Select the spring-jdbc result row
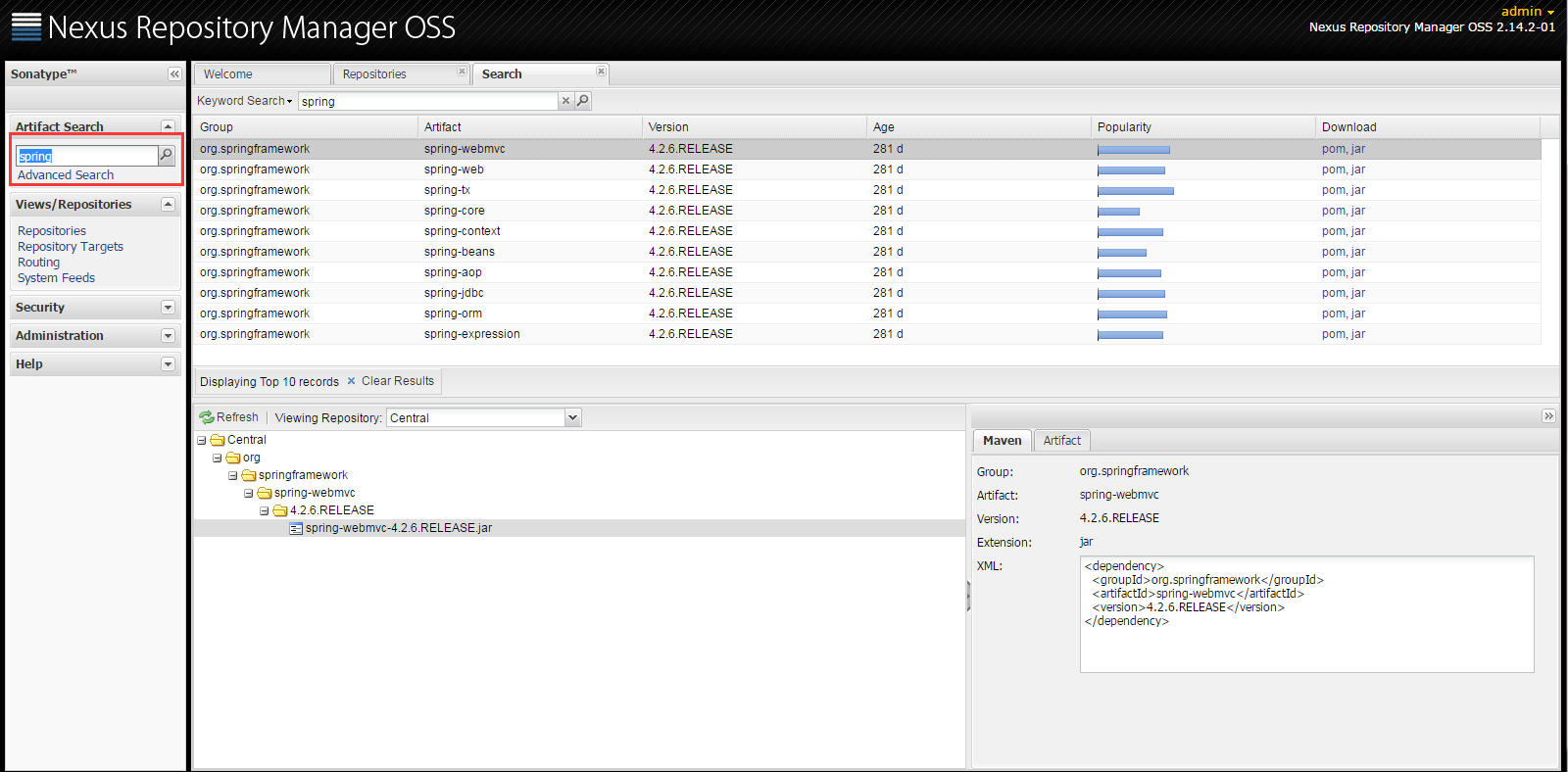The height and width of the screenshot is (772, 1568). coord(867,293)
